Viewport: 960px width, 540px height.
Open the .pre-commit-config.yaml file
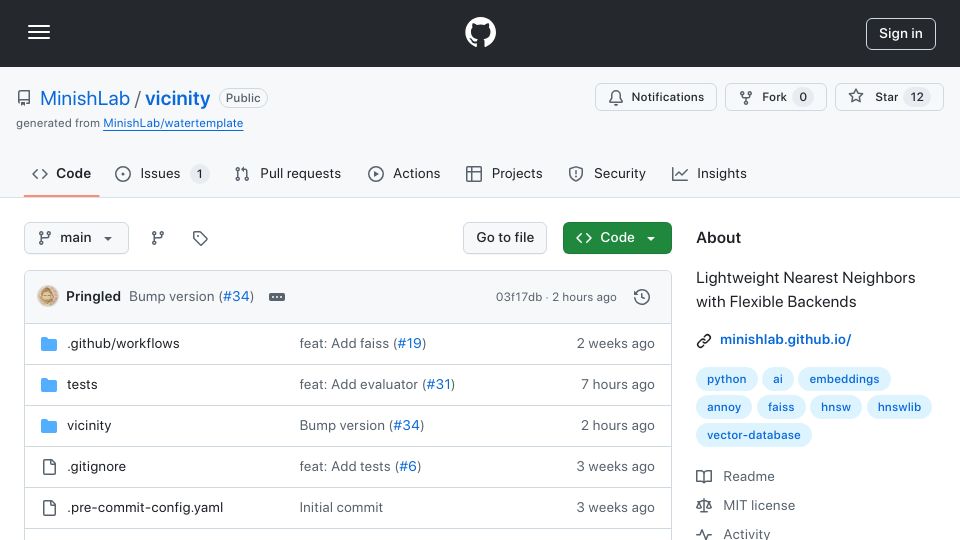click(x=145, y=508)
